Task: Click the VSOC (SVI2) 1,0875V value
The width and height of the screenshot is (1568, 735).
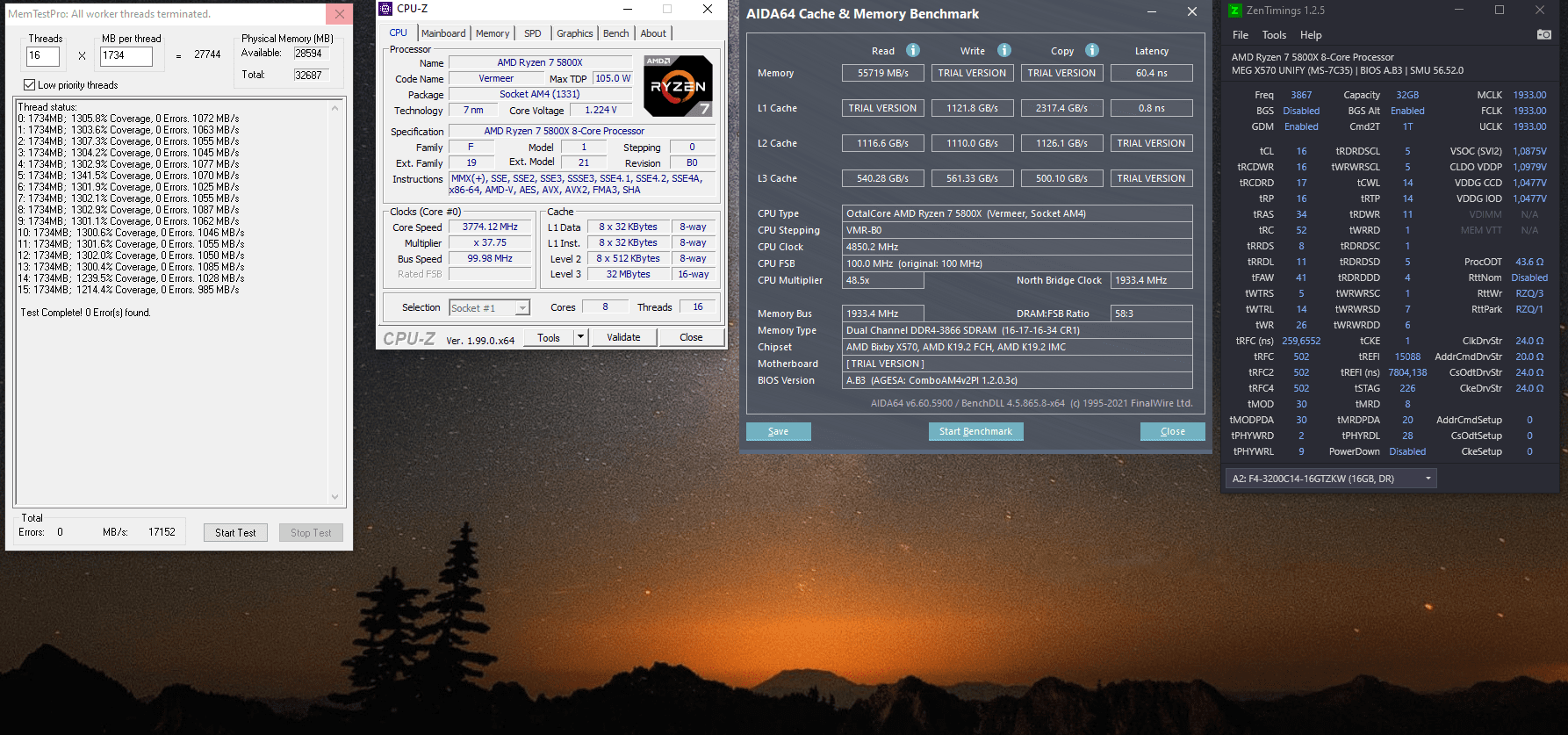Action: click(x=1529, y=151)
